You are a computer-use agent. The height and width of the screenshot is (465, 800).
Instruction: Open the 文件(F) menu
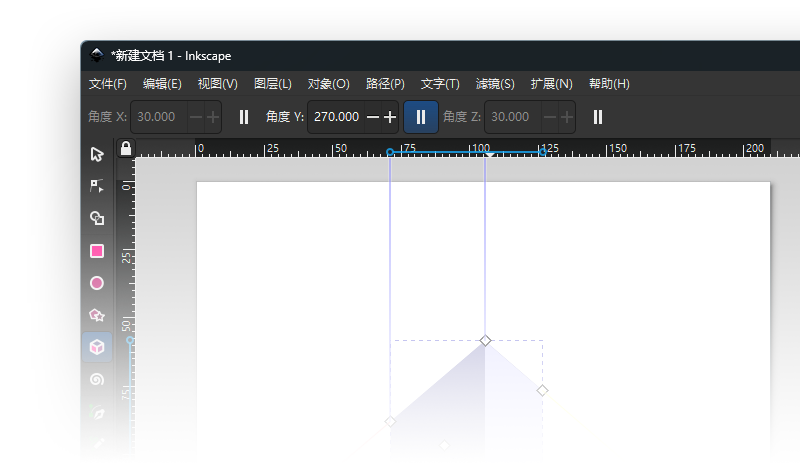click(x=108, y=84)
